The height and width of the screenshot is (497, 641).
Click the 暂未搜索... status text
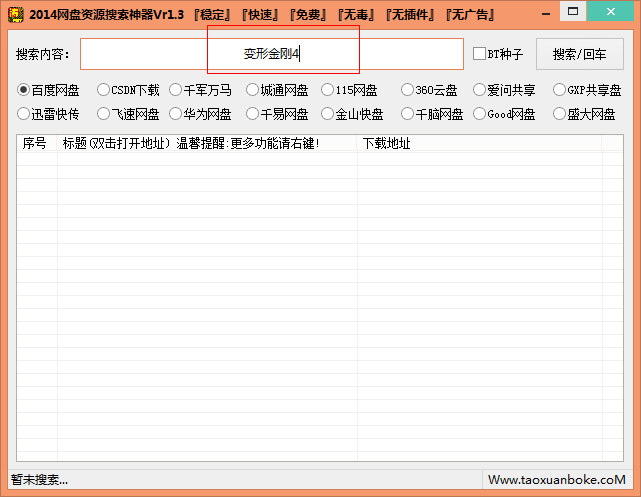[39, 480]
